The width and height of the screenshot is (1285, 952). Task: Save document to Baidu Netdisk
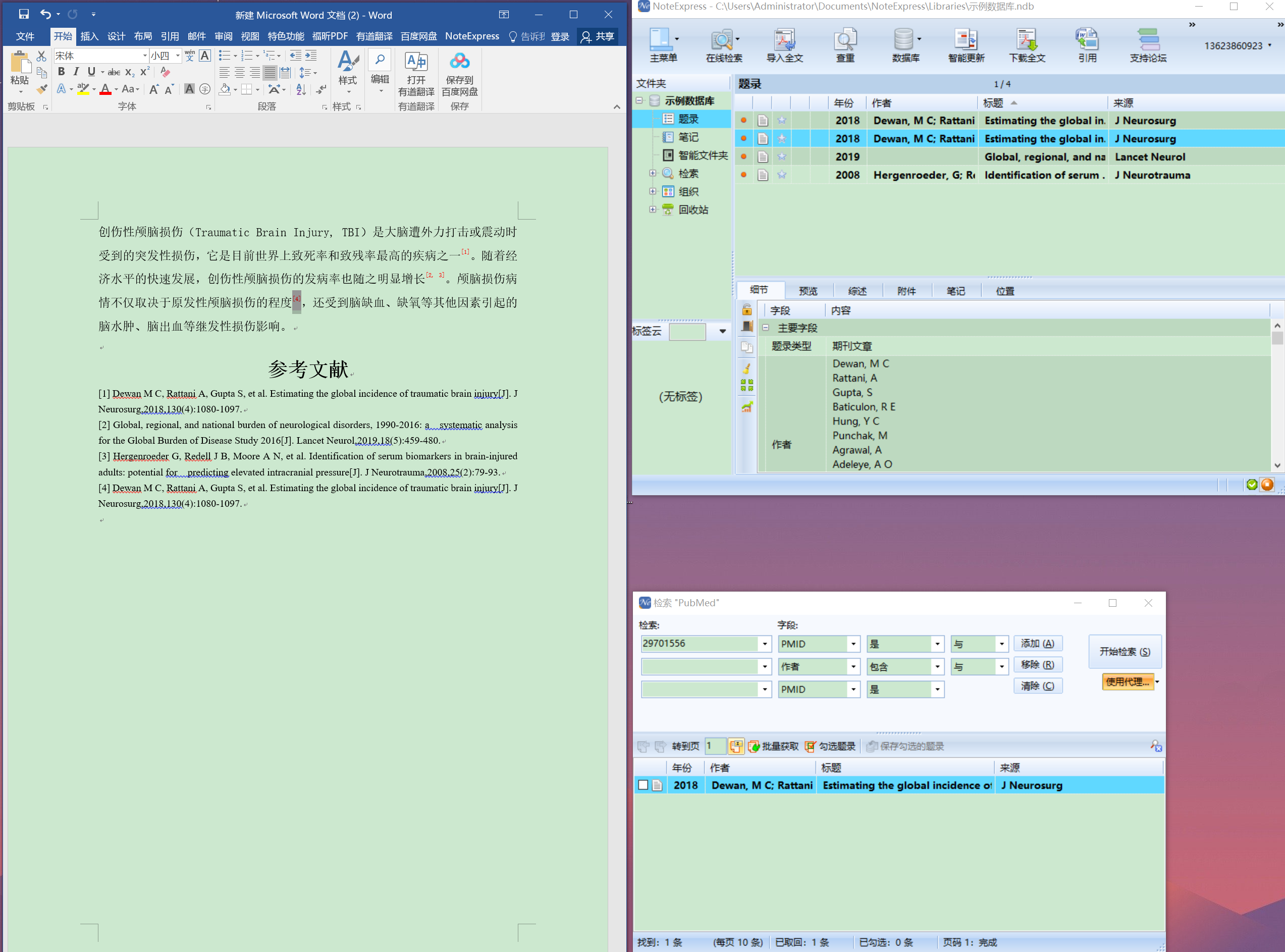tap(459, 74)
